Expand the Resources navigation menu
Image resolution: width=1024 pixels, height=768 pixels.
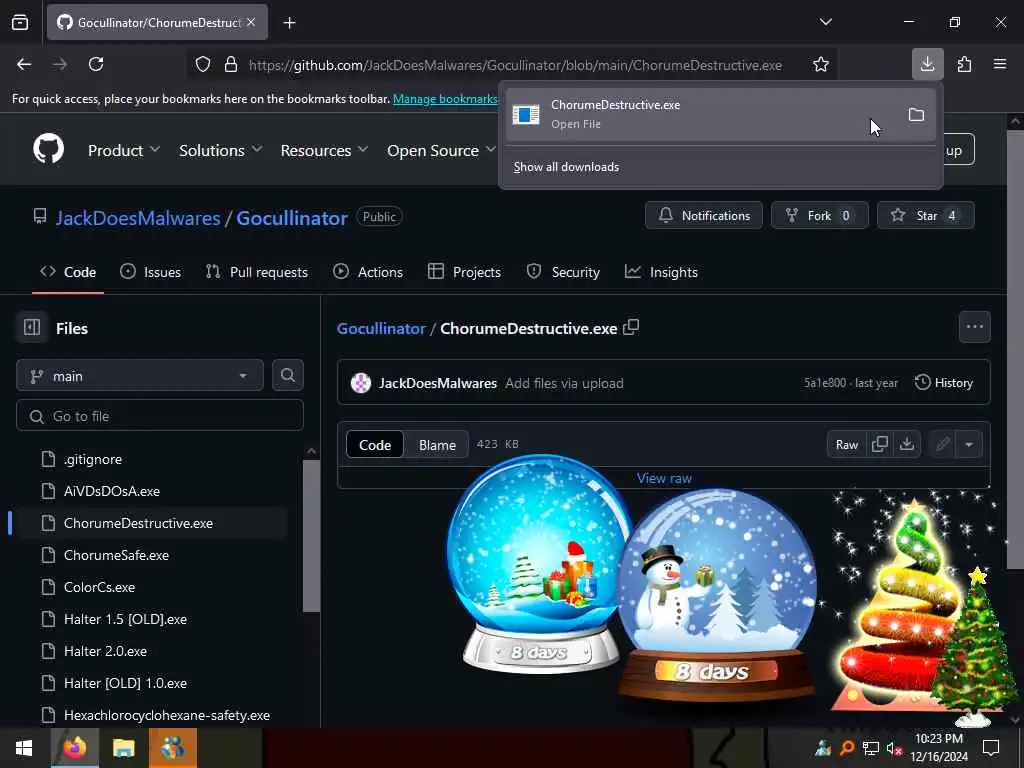324,150
